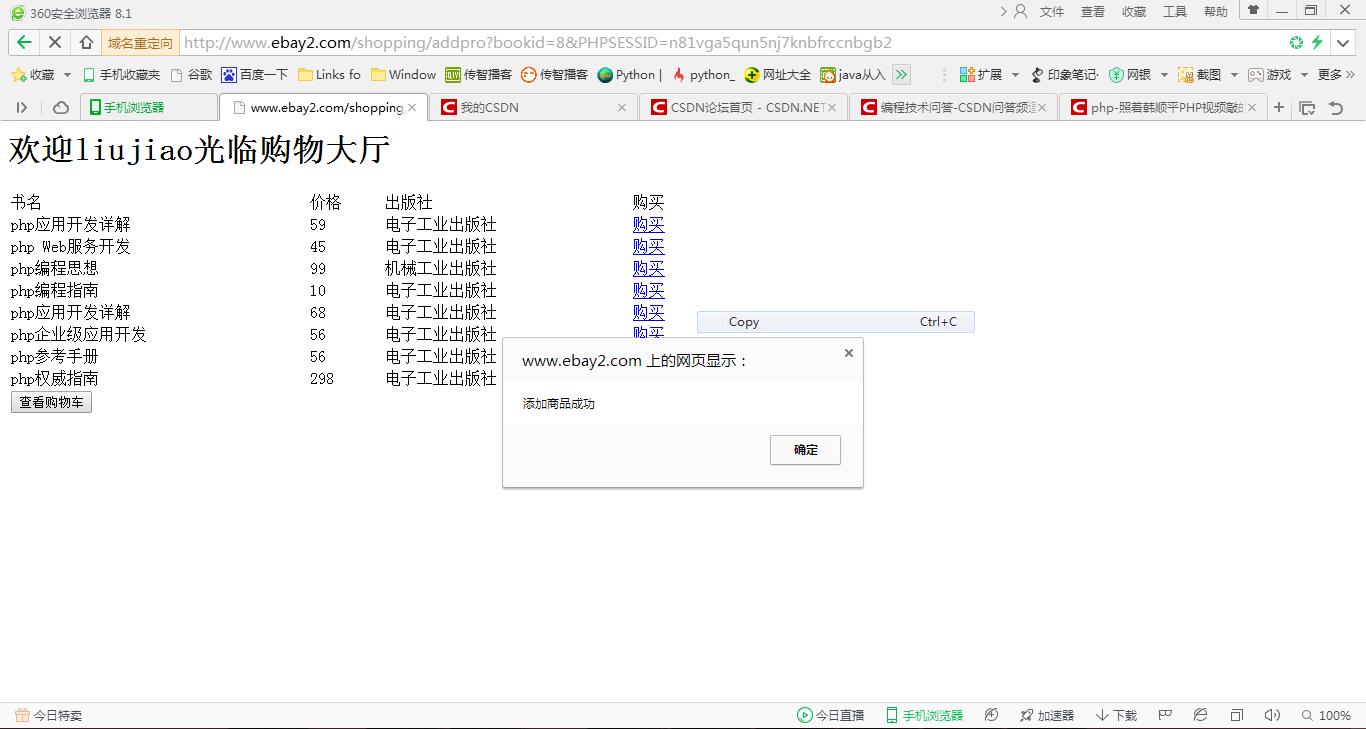Screen dimensions: 1366x729
Task: Click the green lightning speed-mode icon in address bar
Action: point(1317,42)
